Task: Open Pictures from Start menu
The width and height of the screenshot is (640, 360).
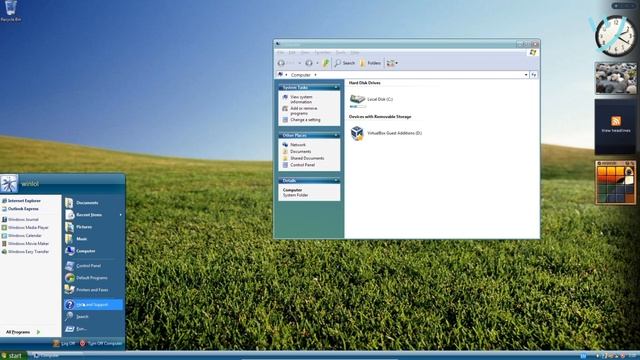Action: pyautogui.click(x=93, y=227)
